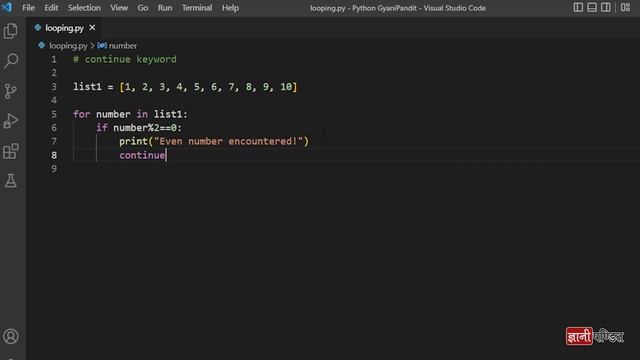Close the looping.py tab

(x=92, y=28)
